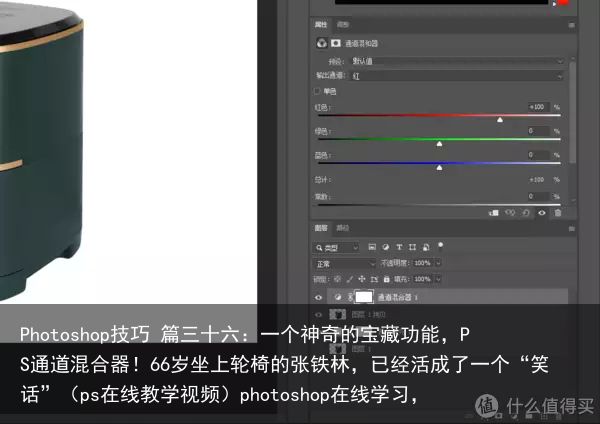Click the blue value field
Image resolution: width=600 pixels, height=424 pixels.
pos(538,155)
